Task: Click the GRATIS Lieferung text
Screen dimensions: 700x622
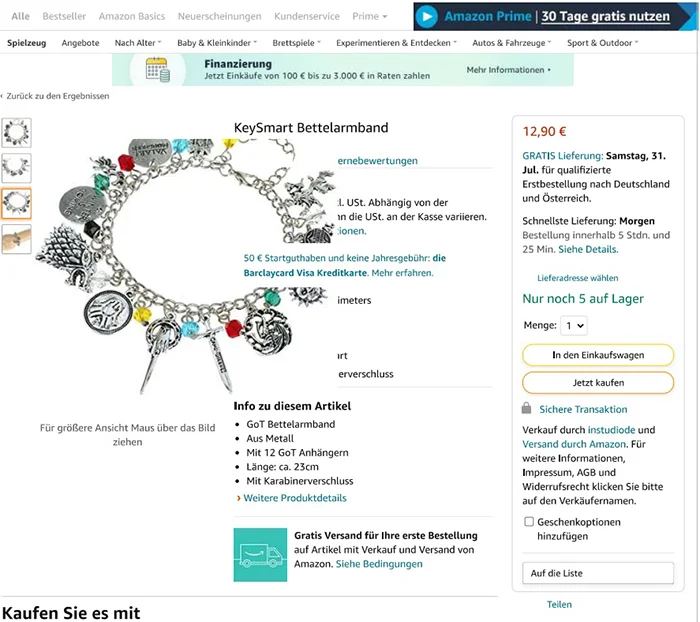Action: coord(563,156)
